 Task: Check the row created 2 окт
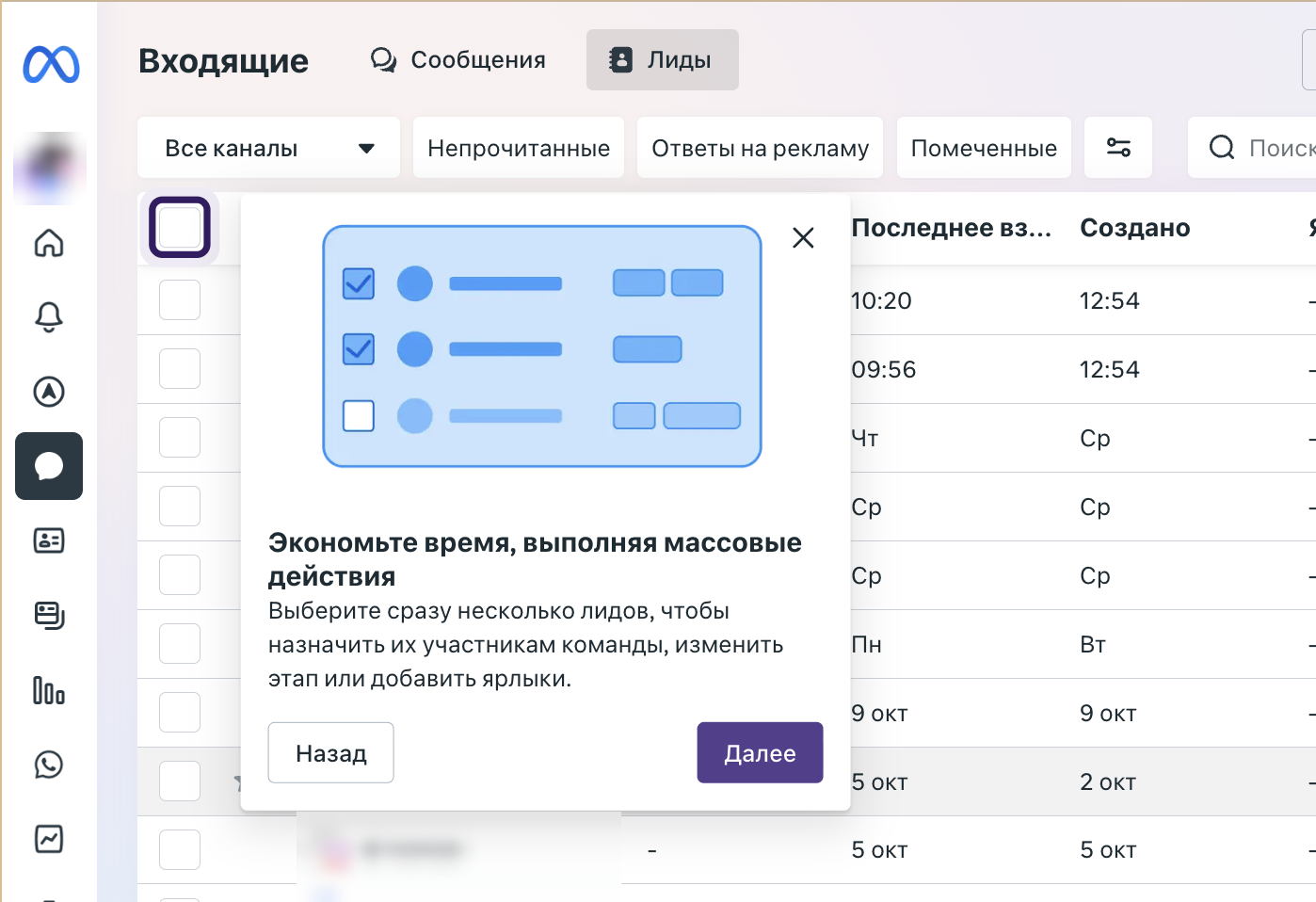coord(180,781)
